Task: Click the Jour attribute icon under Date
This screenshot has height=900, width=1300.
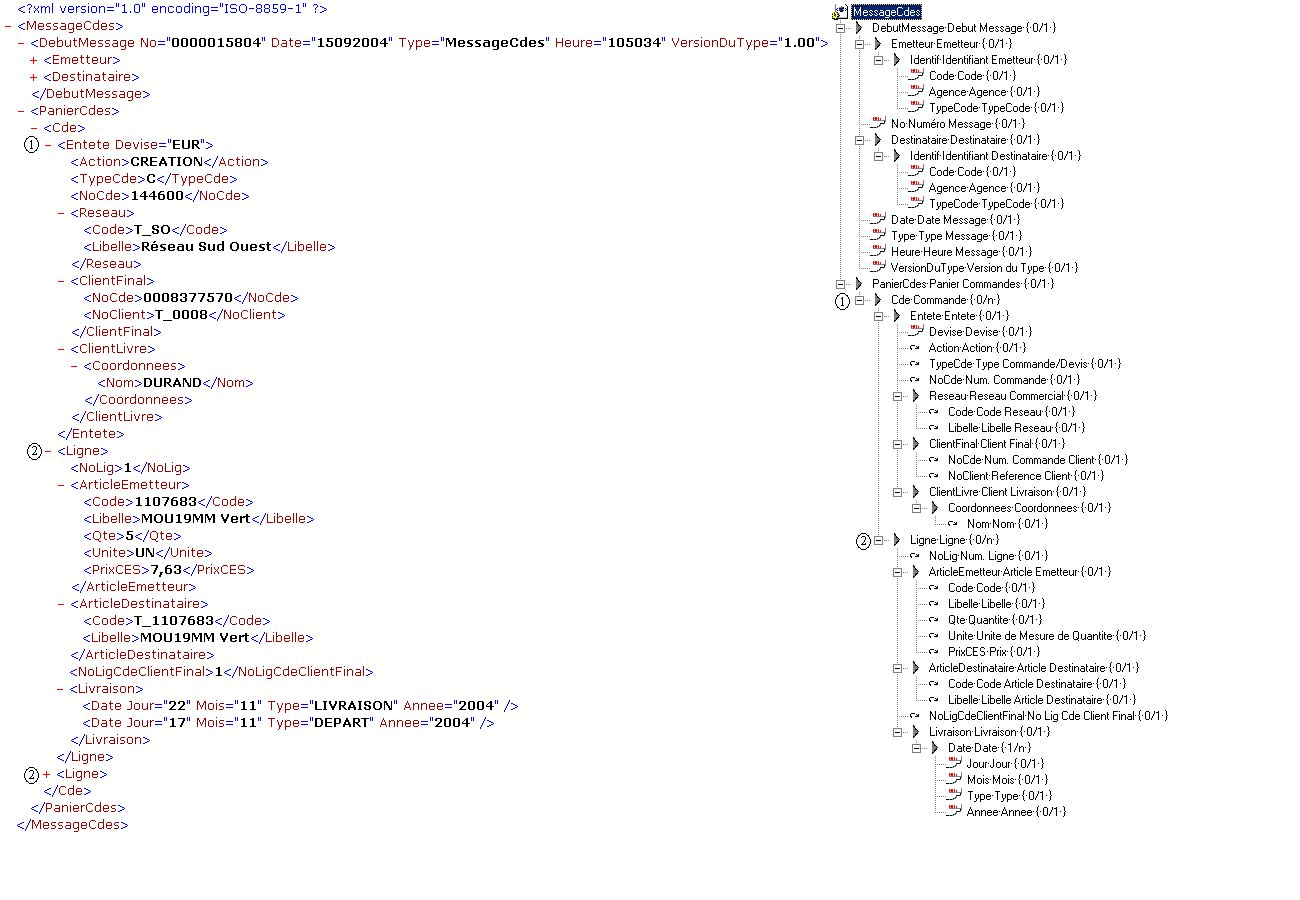Action: click(951, 763)
